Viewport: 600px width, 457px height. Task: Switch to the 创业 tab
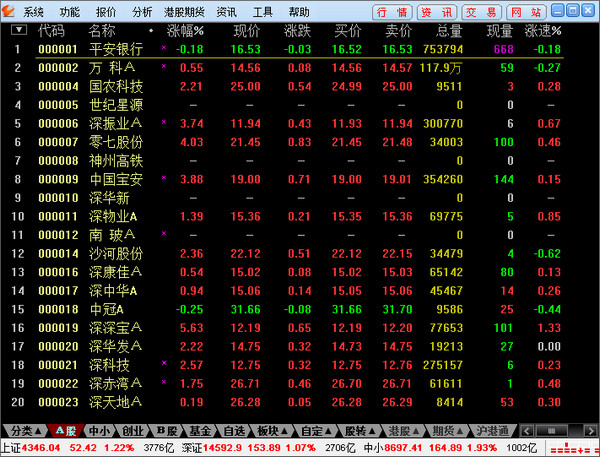click(132, 431)
